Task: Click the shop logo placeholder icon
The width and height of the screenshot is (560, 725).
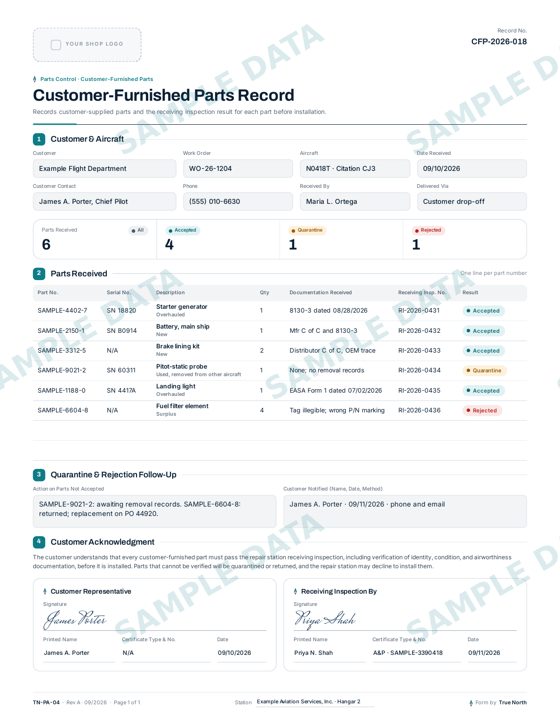Action: (56, 45)
